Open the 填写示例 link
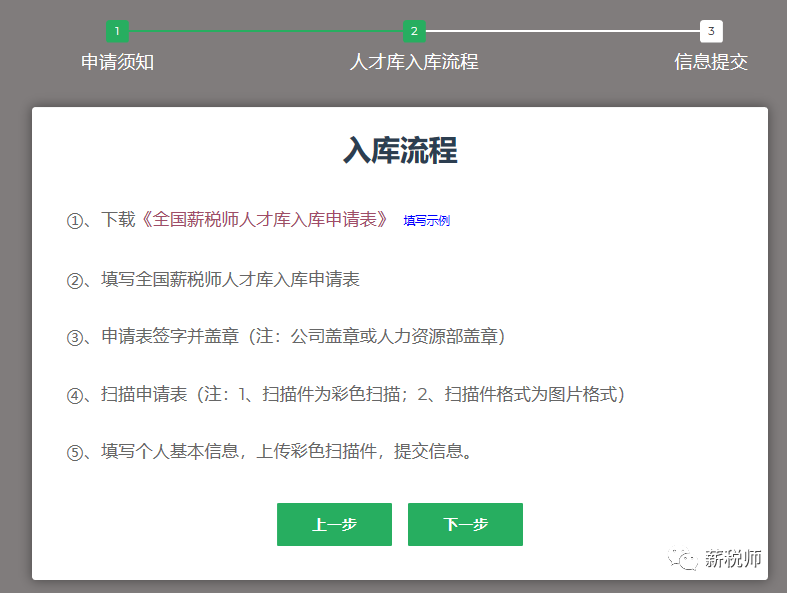This screenshot has height=593, width=787. 427,220
